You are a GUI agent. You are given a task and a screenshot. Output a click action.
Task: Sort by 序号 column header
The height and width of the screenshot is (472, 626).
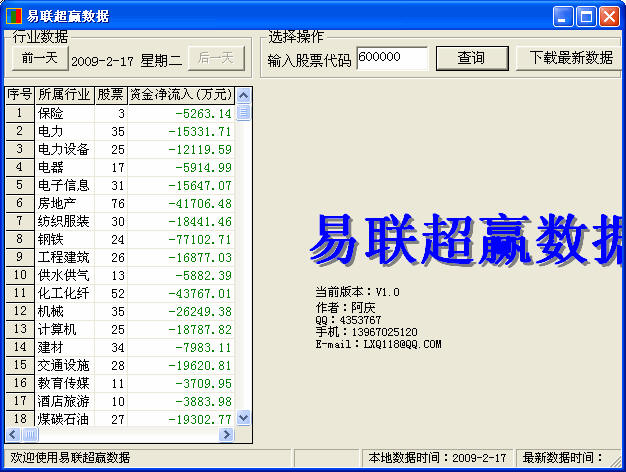[x=20, y=95]
